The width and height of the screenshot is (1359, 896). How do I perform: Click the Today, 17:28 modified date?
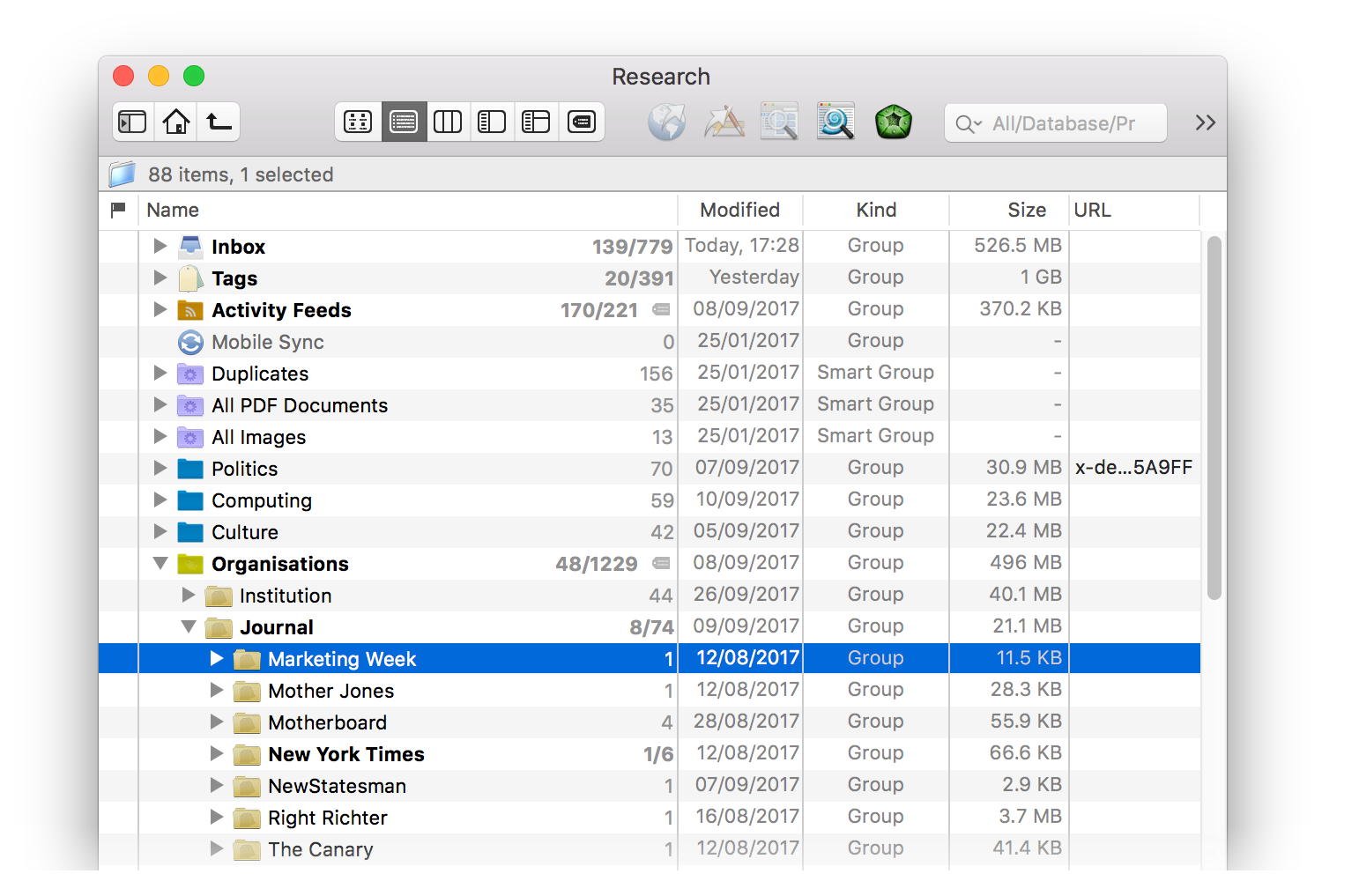(x=742, y=246)
